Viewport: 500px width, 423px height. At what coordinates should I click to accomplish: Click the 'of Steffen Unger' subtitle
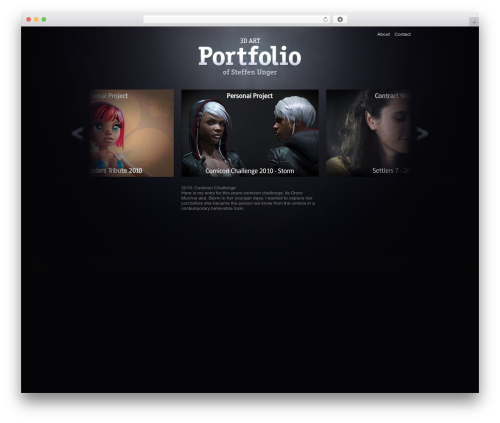point(250,72)
